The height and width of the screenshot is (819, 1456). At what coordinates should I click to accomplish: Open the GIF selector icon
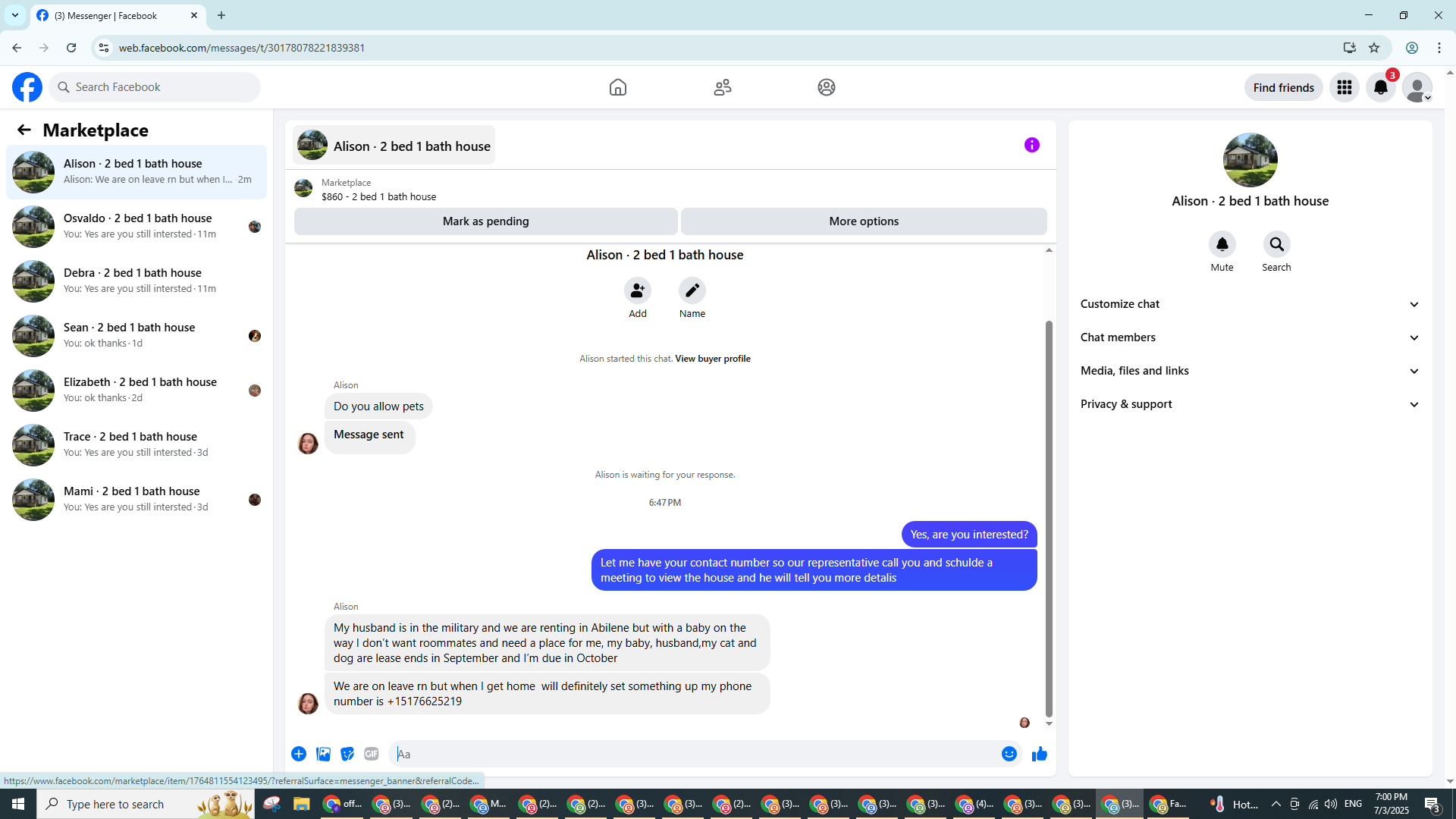[371, 754]
